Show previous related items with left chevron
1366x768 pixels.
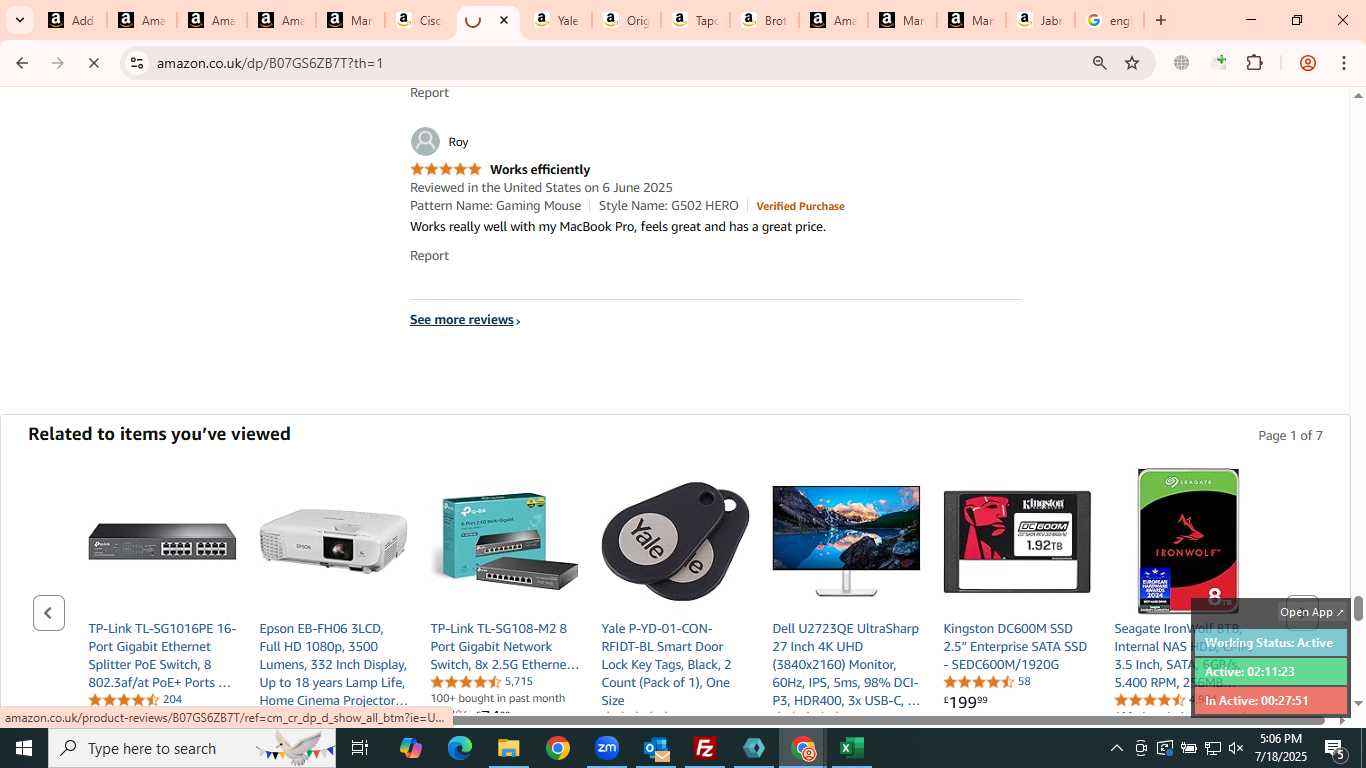[x=49, y=613]
